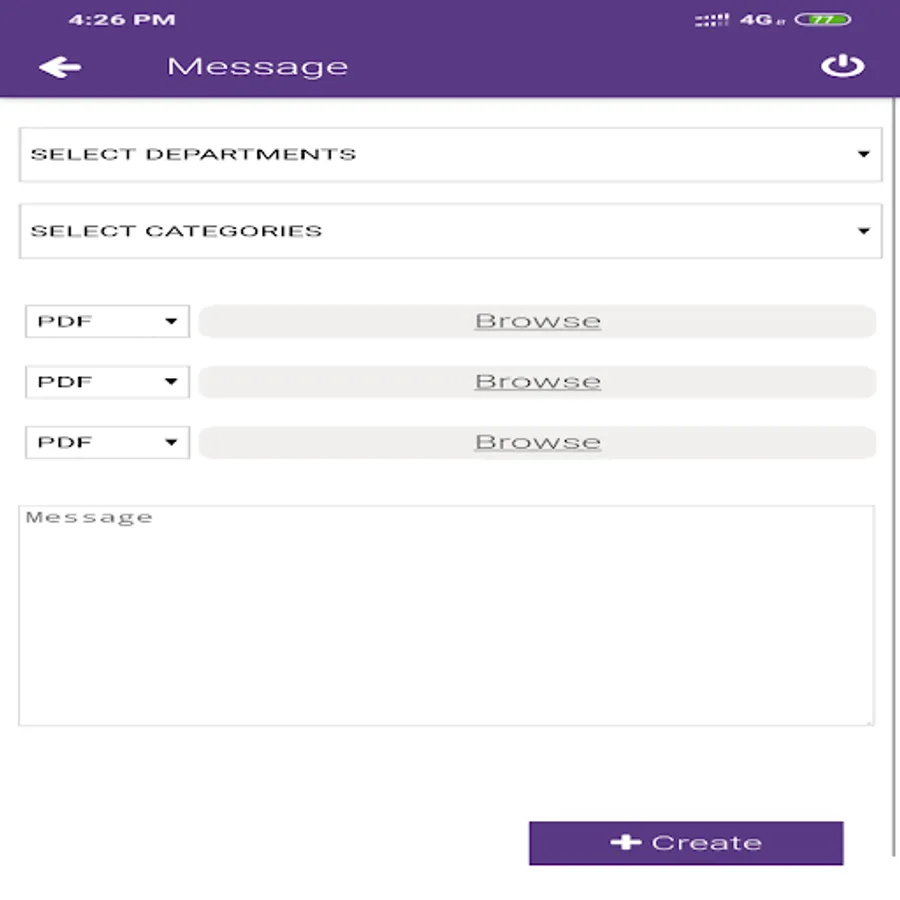Click the third Browse link

point(538,442)
